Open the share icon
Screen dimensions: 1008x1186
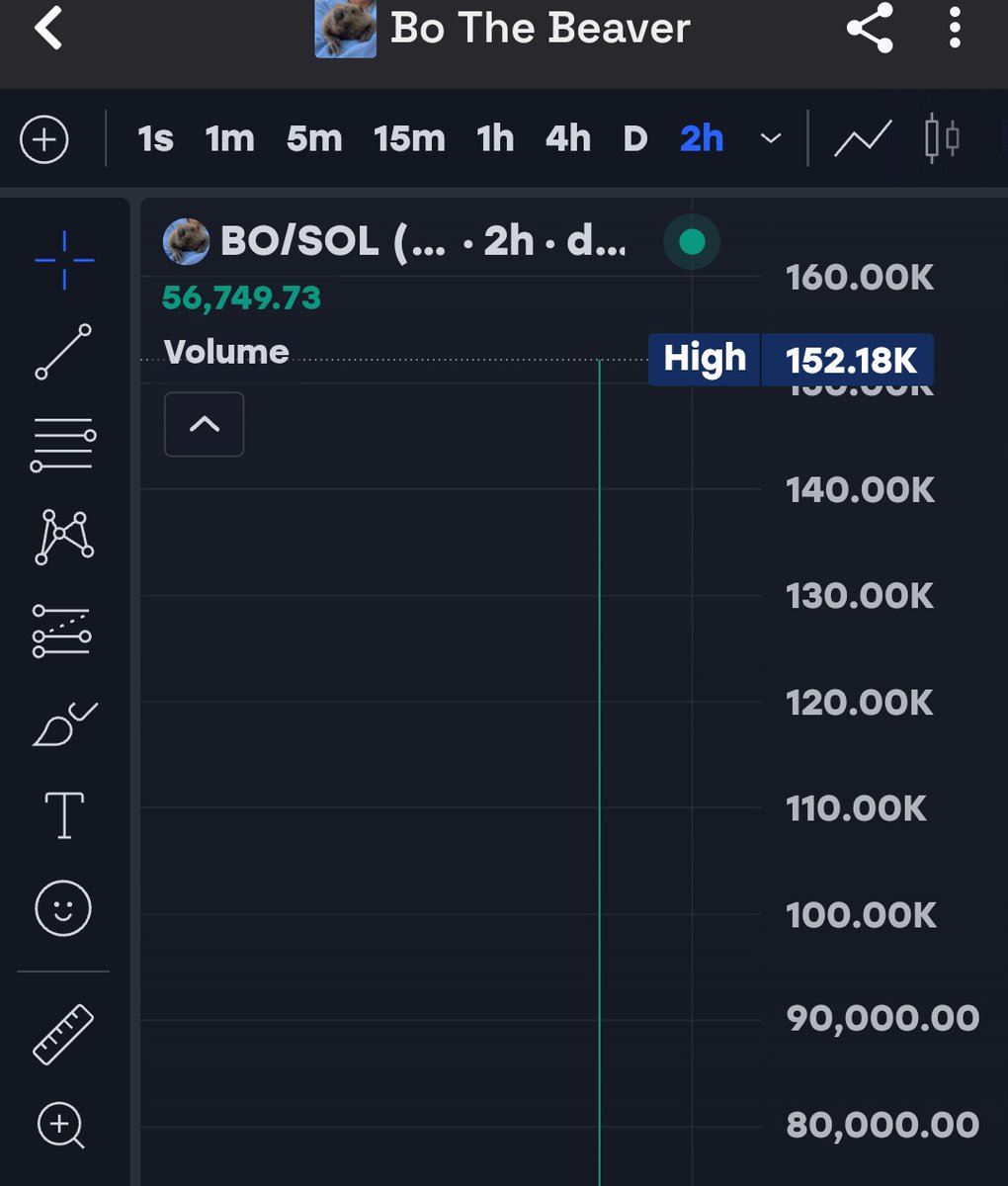(870, 28)
